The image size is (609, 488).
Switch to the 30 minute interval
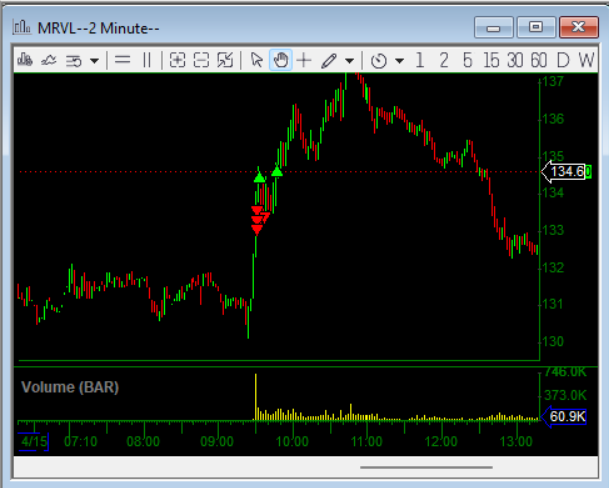515,60
